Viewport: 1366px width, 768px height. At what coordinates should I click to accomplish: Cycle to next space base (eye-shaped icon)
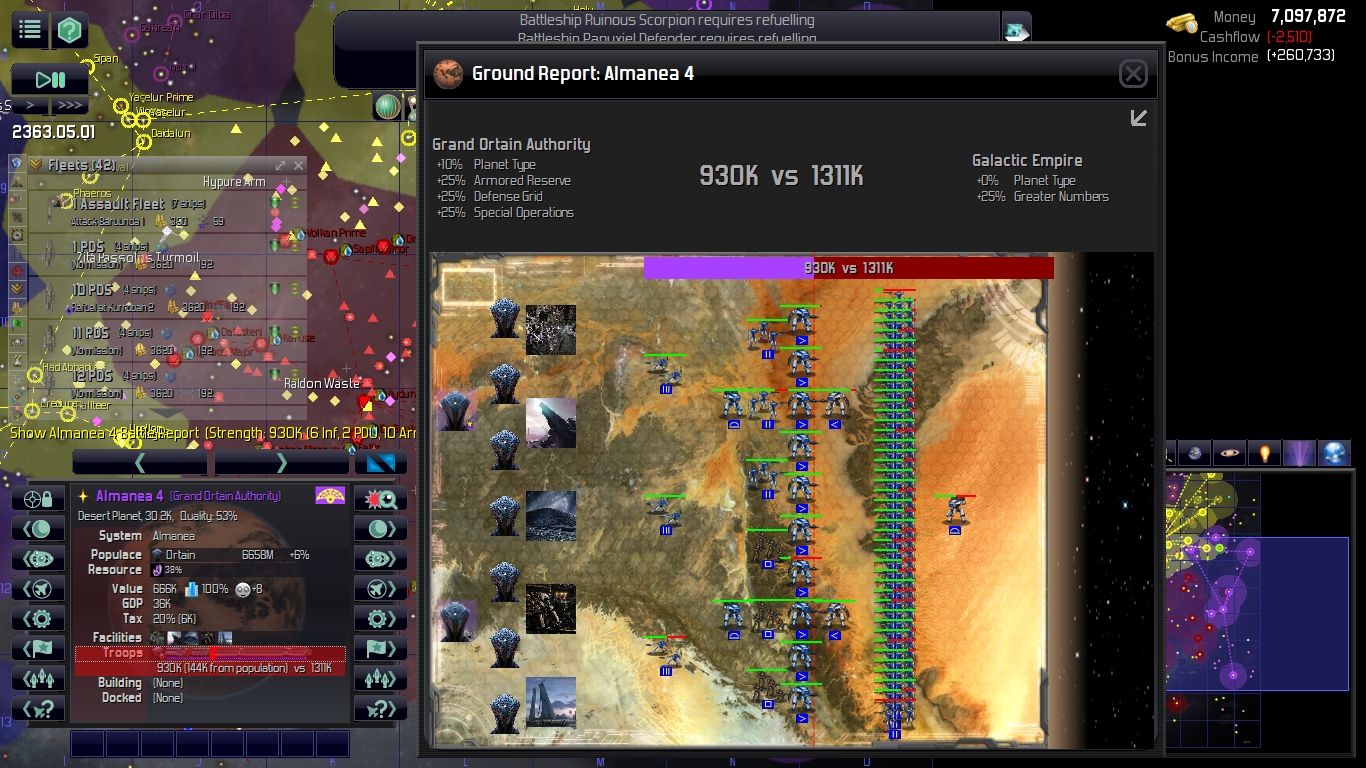[380, 558]
